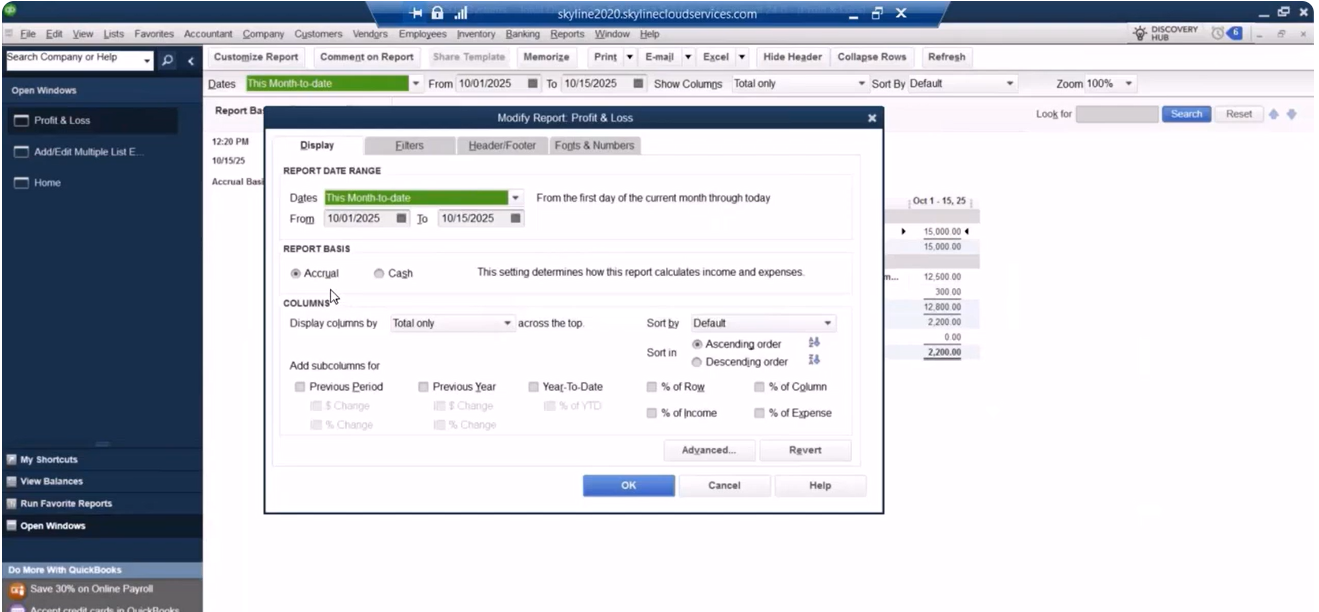1319x612 pixels.
Task: Open toolbar From date calendar icon
Action: tap(533, 84)
